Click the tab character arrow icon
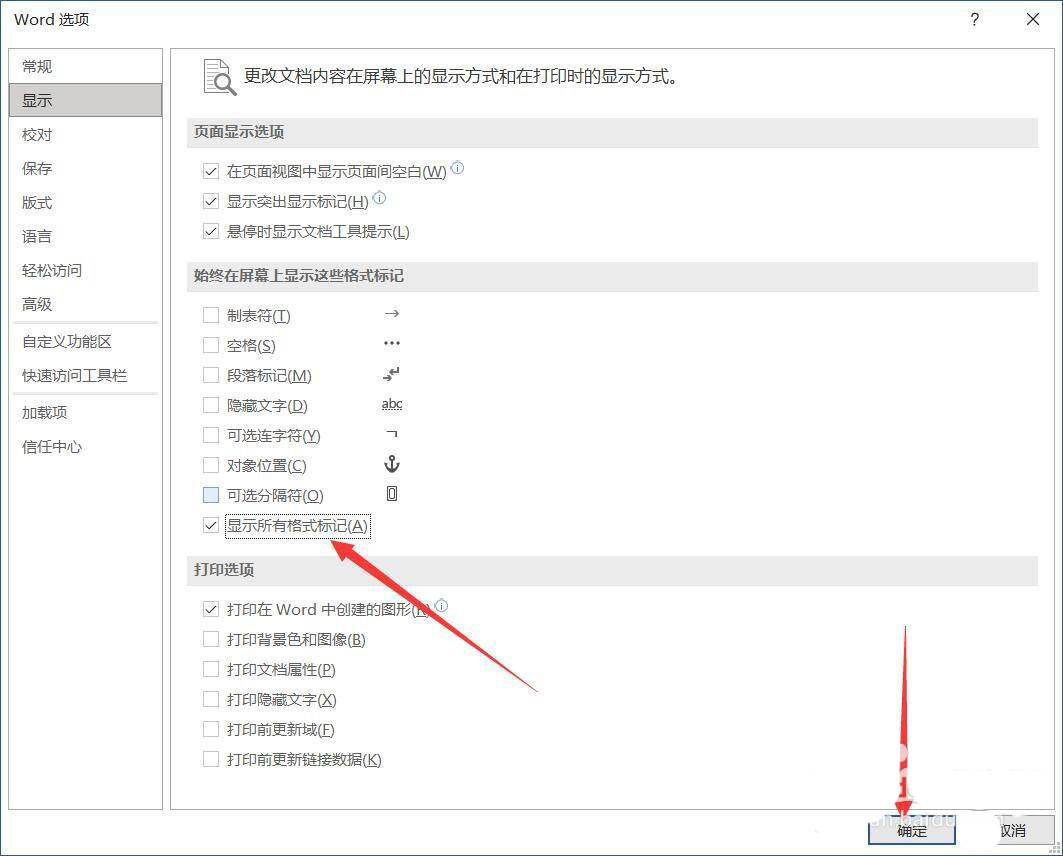 (391, 313)
